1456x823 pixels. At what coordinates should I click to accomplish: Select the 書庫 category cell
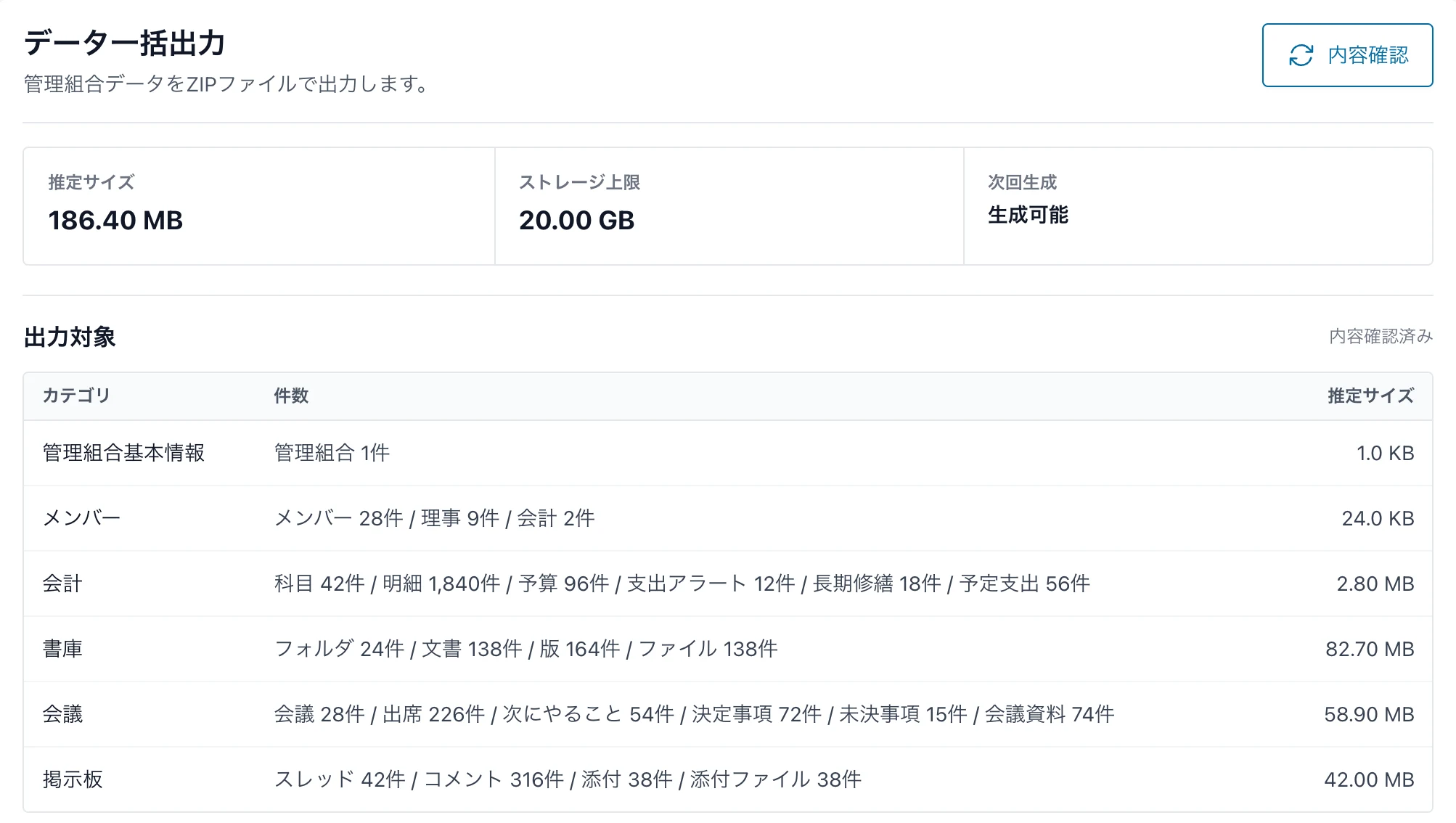62,649
